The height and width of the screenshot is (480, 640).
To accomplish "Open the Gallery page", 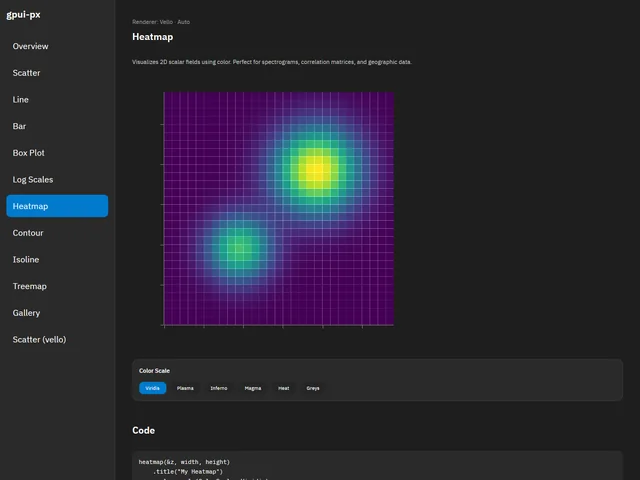I will [x=57, y=313].
